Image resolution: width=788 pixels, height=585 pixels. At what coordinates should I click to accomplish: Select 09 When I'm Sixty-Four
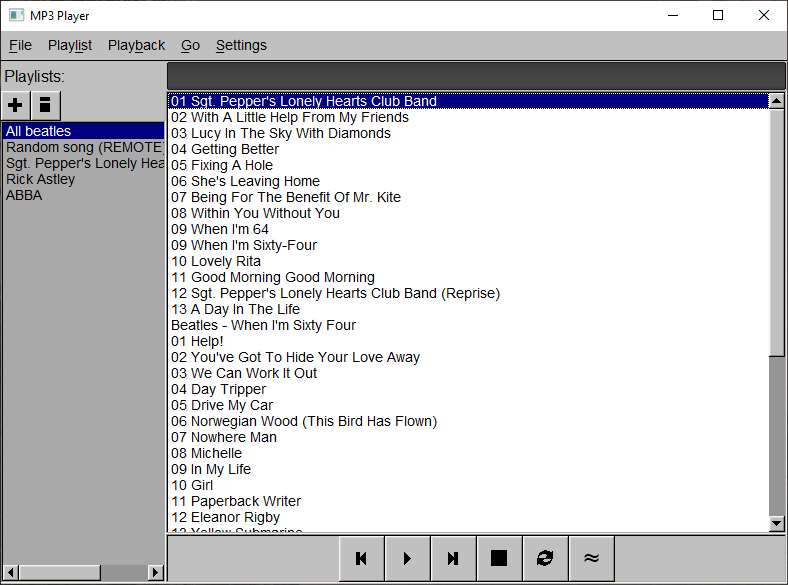pos(468,246)
